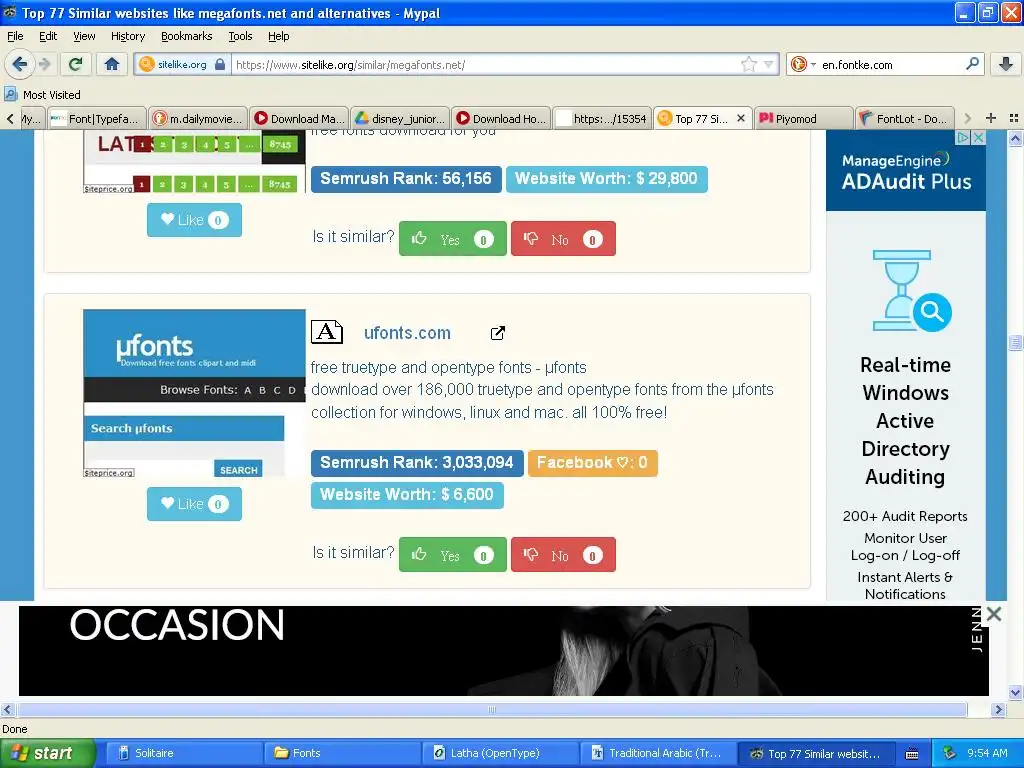The height and width of the screenshot is (768, 1024).
Task: Switch to the Download Ma... tab
Action: click(299, 118)
